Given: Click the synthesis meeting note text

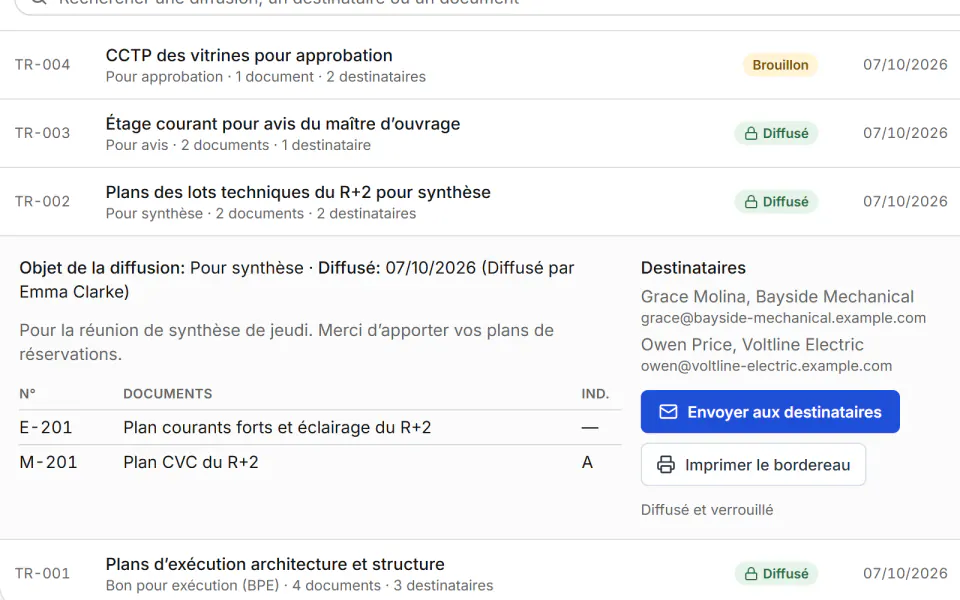Looking at the screenshot, I should (x=287, y=342).
